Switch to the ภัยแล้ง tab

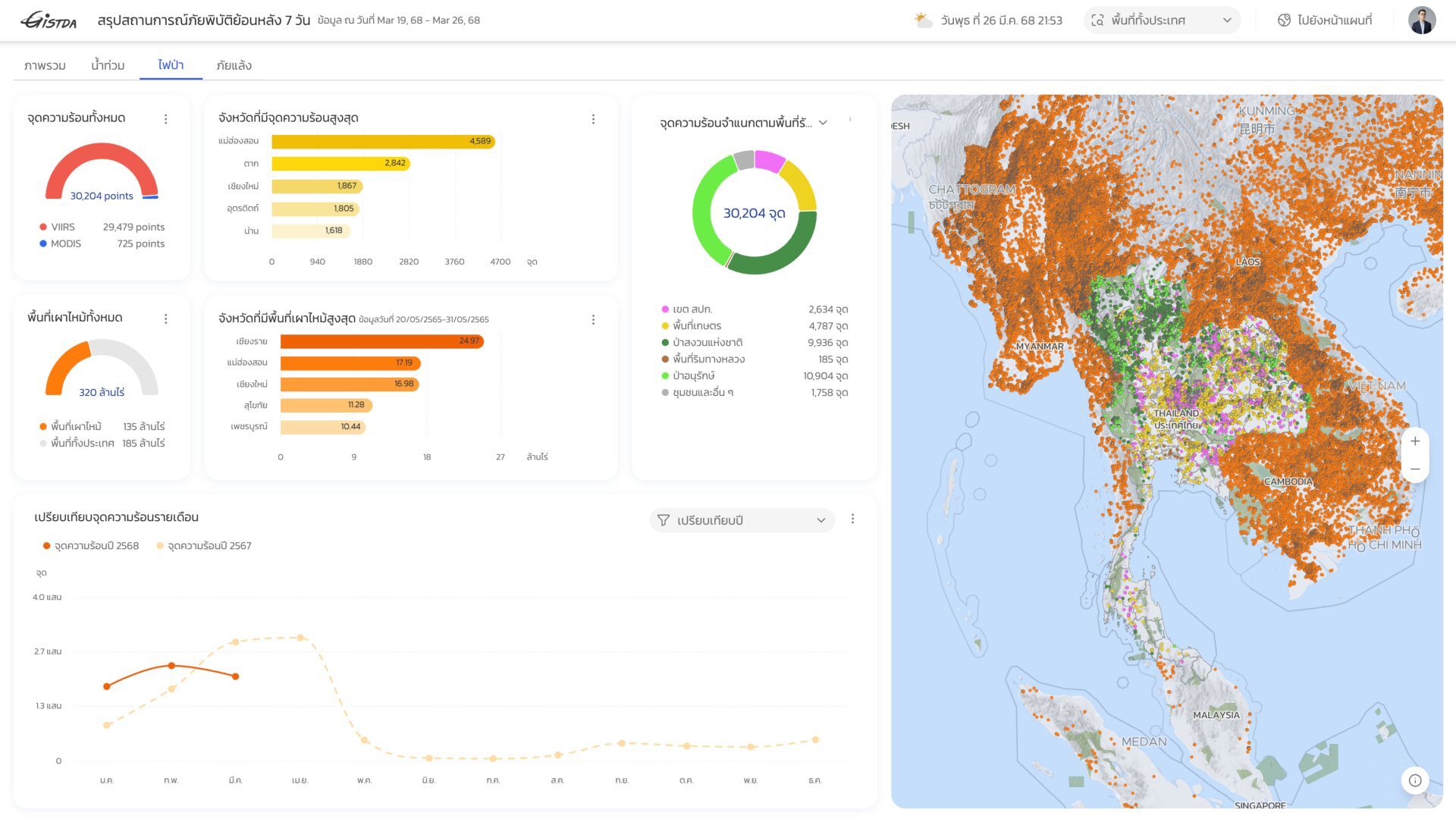tap(234, 66)
